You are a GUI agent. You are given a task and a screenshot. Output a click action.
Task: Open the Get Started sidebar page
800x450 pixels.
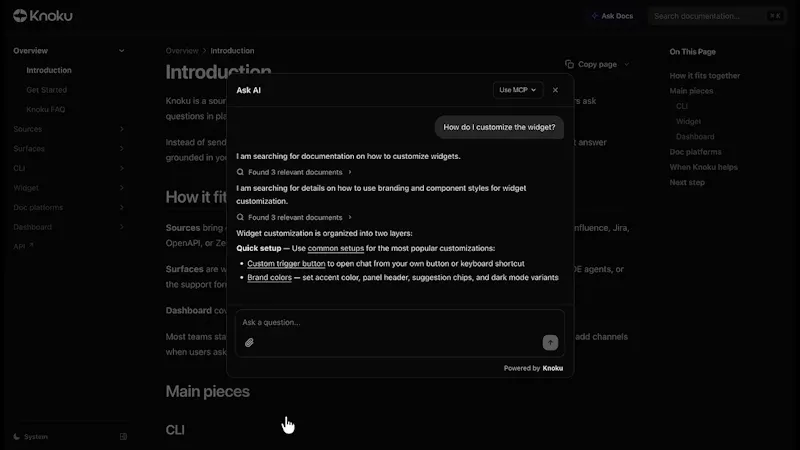click(x=46, y=90)
